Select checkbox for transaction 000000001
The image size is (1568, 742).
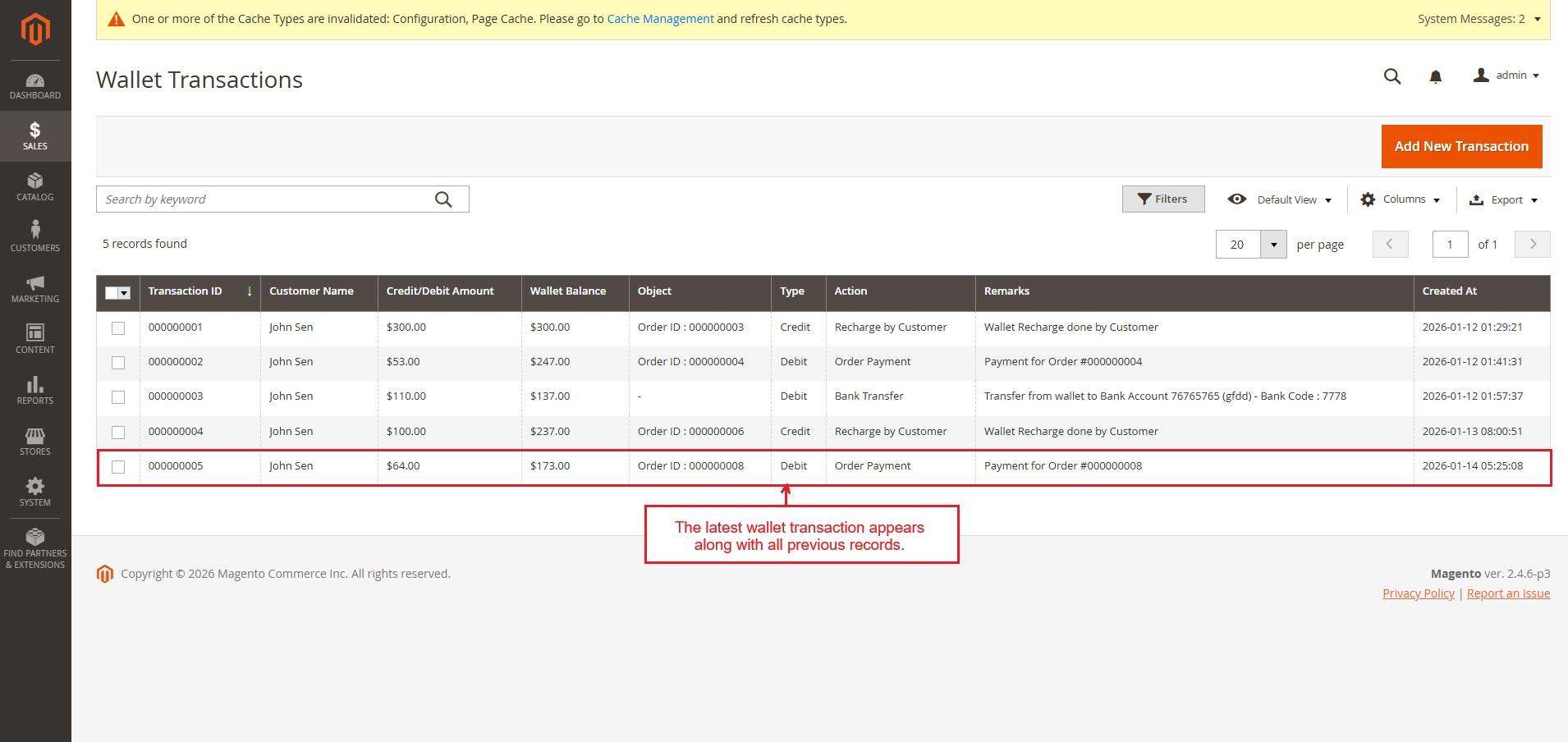[118, 328]
